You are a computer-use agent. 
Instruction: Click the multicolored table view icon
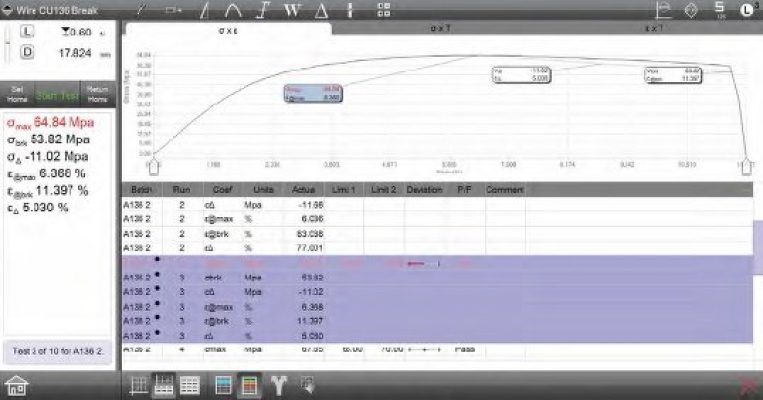point(249,386)
